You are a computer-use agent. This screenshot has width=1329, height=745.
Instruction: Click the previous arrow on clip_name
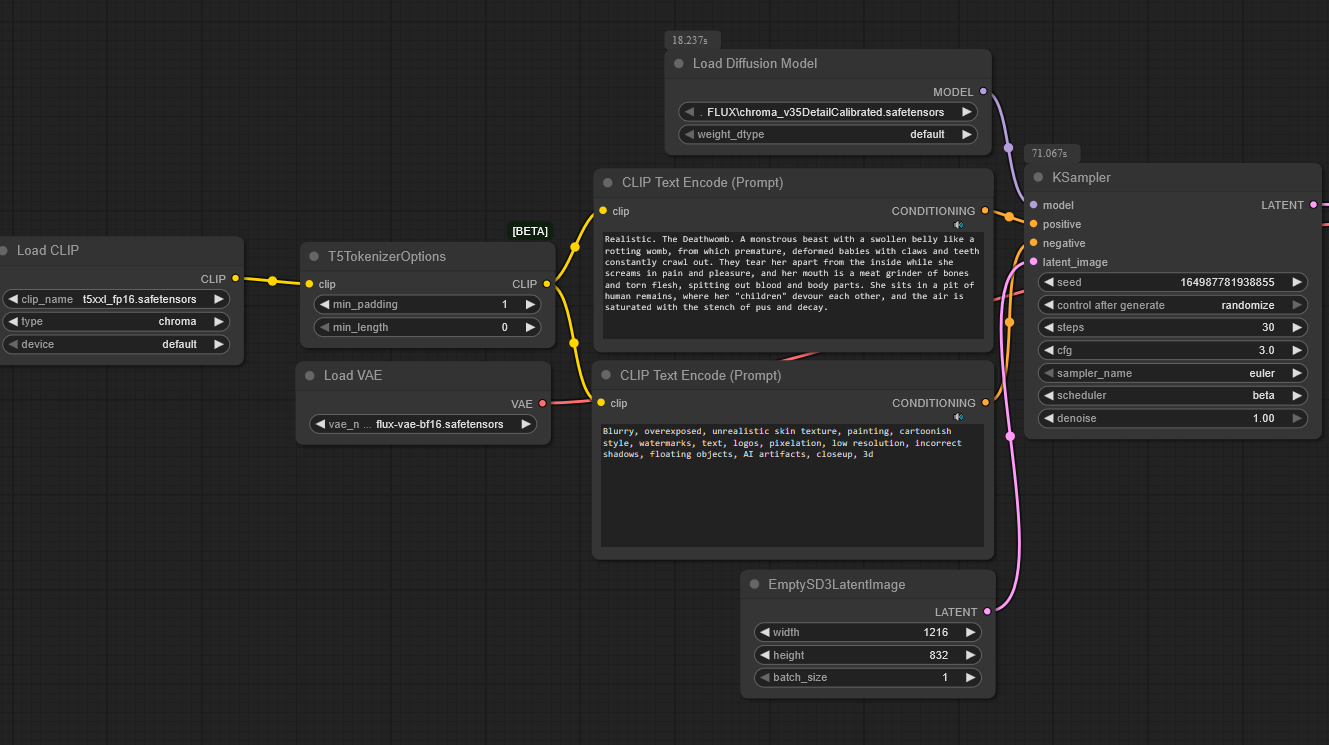tap(13, 299)
